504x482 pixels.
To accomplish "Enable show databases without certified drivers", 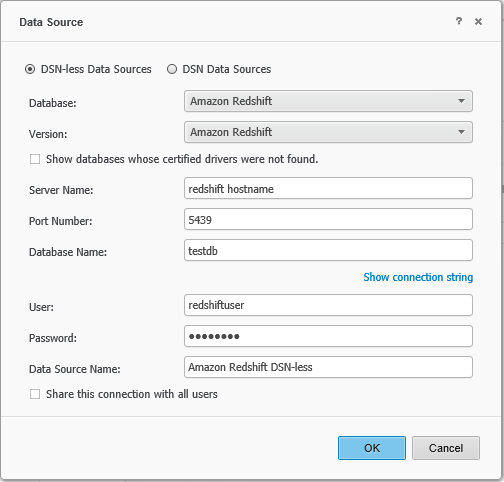I will coord(35,159).
